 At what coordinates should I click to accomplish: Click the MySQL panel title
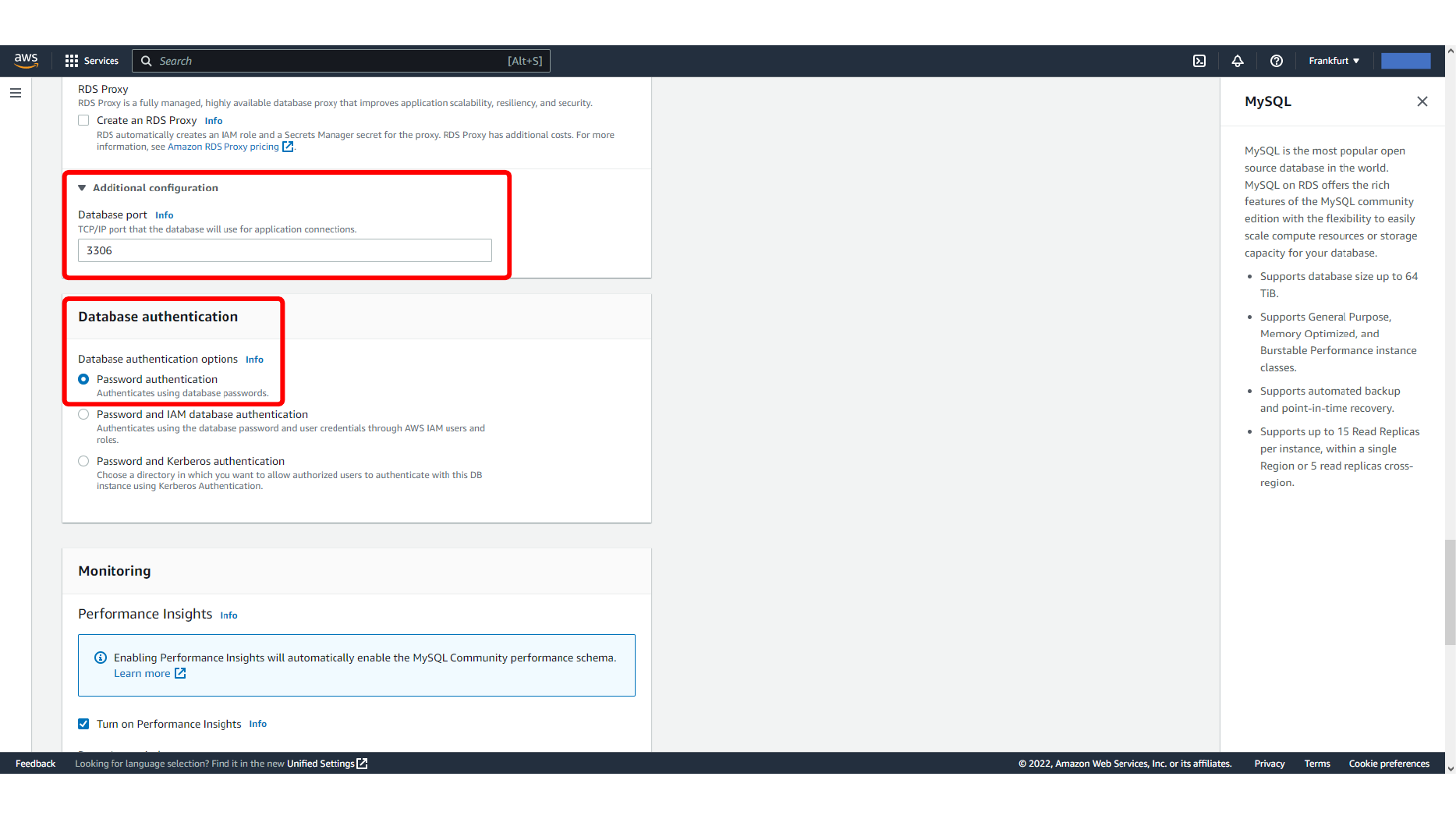point(1268,101)
